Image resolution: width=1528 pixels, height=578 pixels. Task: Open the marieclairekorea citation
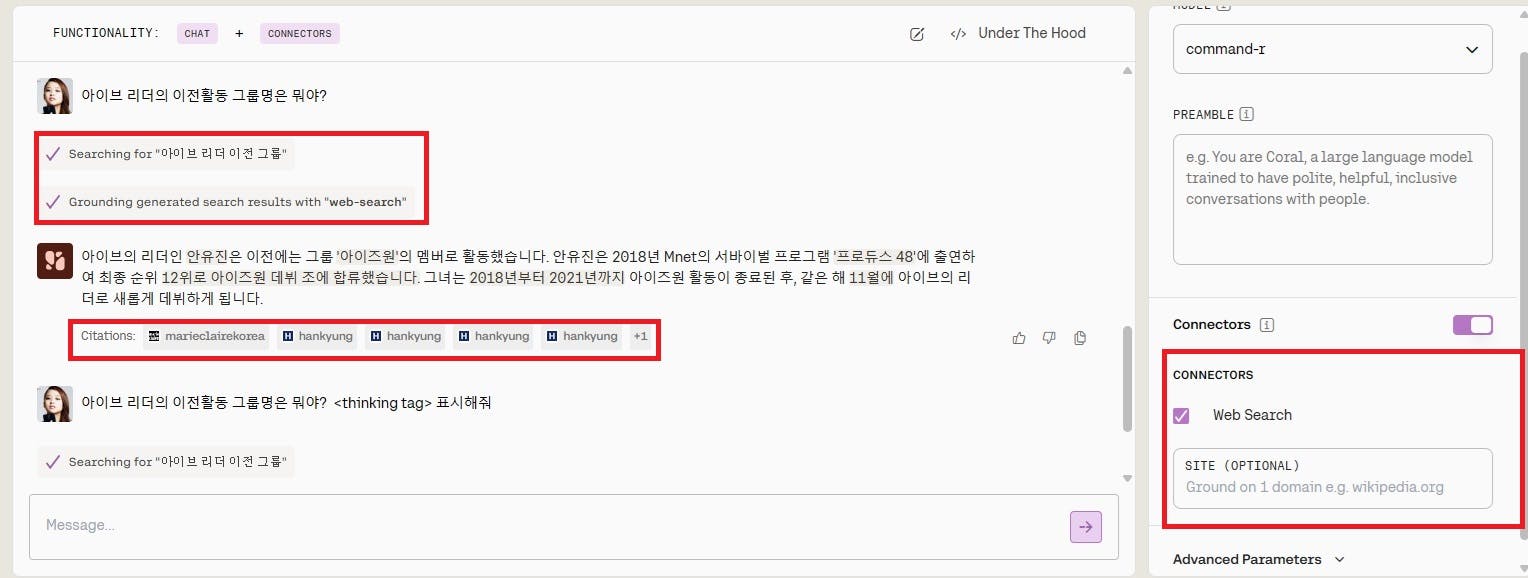207,336
